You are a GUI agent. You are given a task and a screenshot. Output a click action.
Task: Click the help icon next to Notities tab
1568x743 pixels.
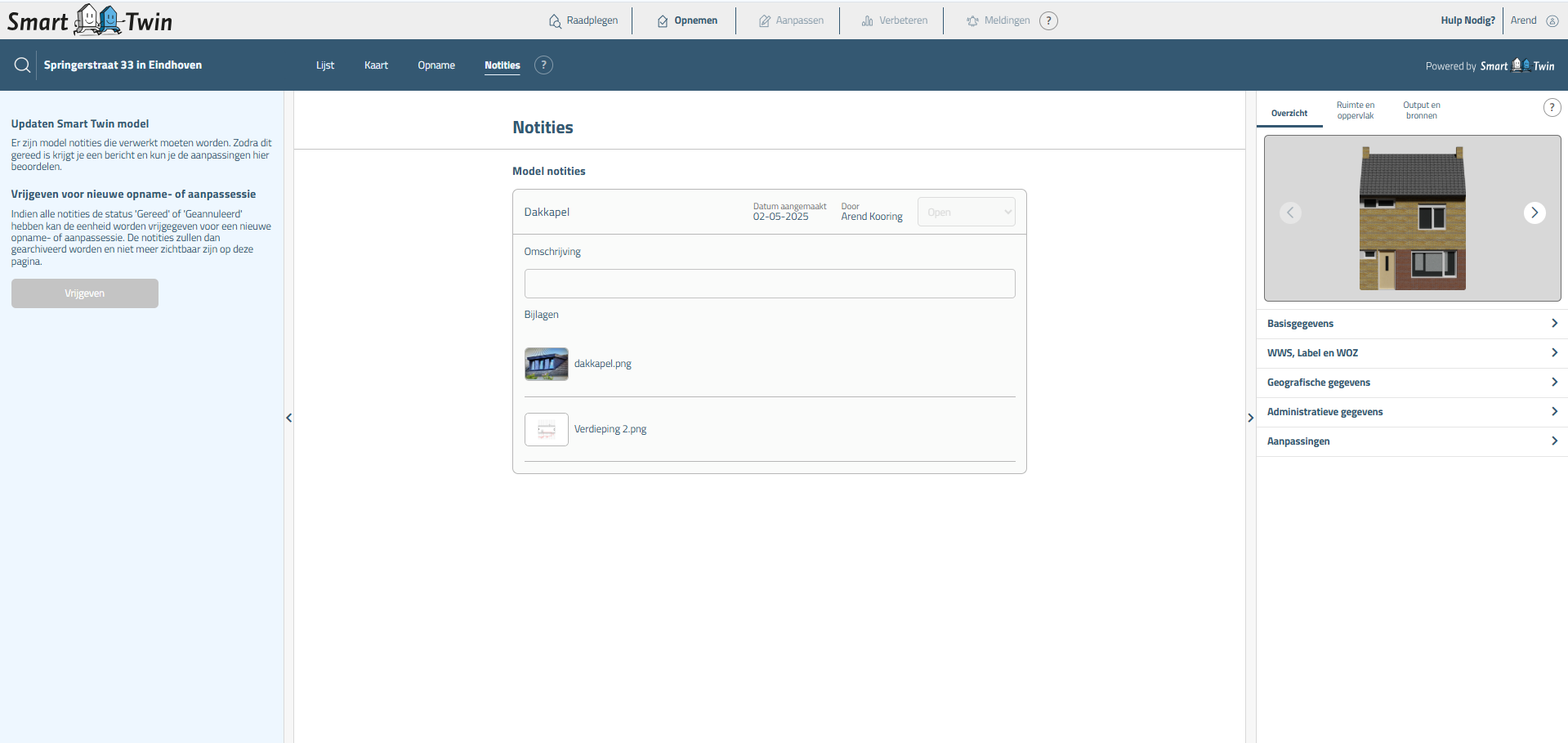543,65
